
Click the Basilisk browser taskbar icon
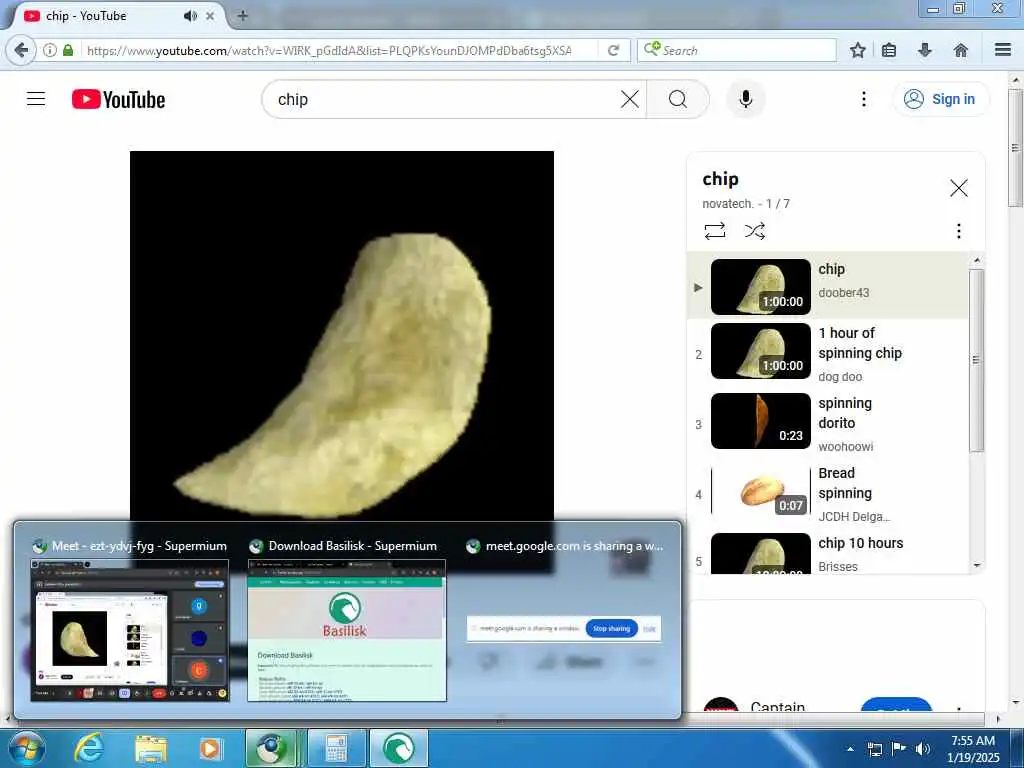pos(398,748)
